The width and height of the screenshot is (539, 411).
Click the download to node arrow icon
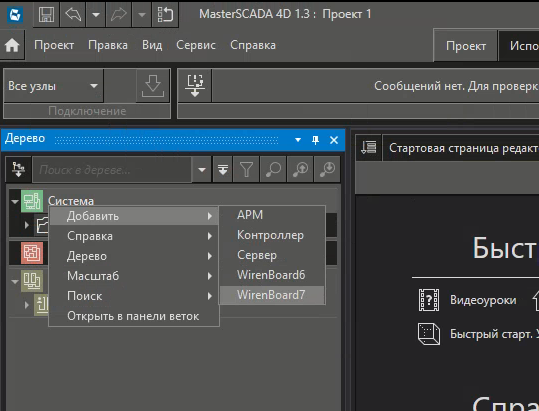coord(153,86)
